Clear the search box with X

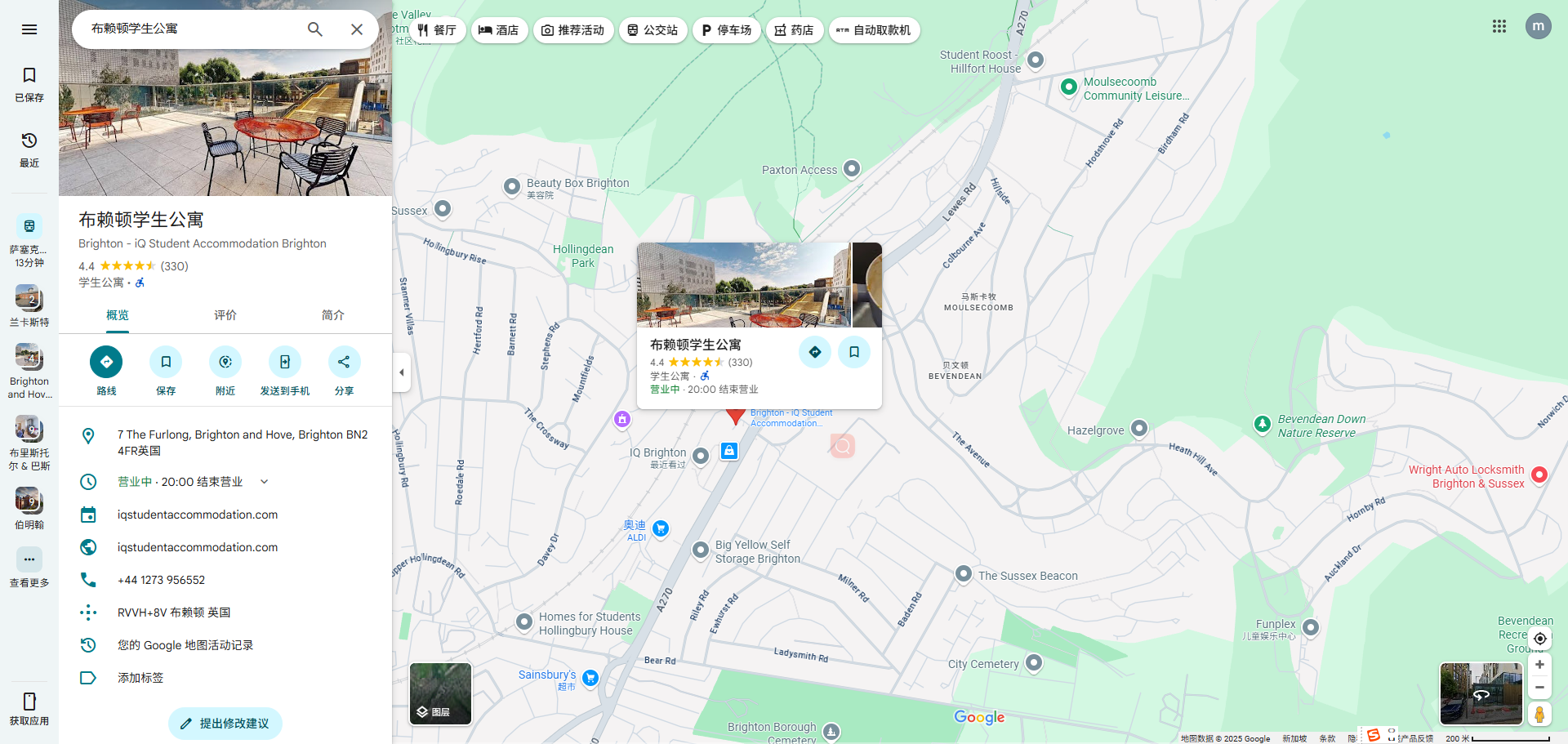coord(357,29)
